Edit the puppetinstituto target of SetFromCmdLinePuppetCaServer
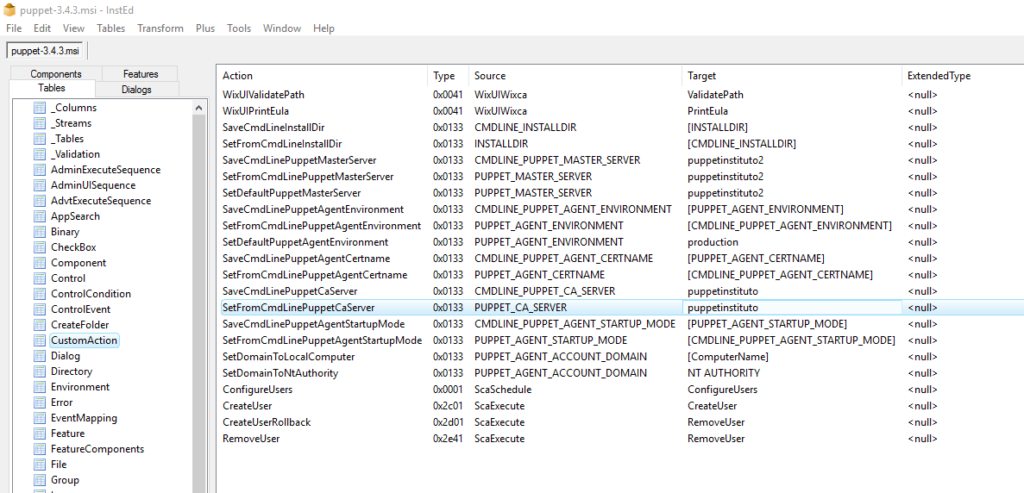The height and width of the screenshot is (493, 1024). tap(791, 308)
